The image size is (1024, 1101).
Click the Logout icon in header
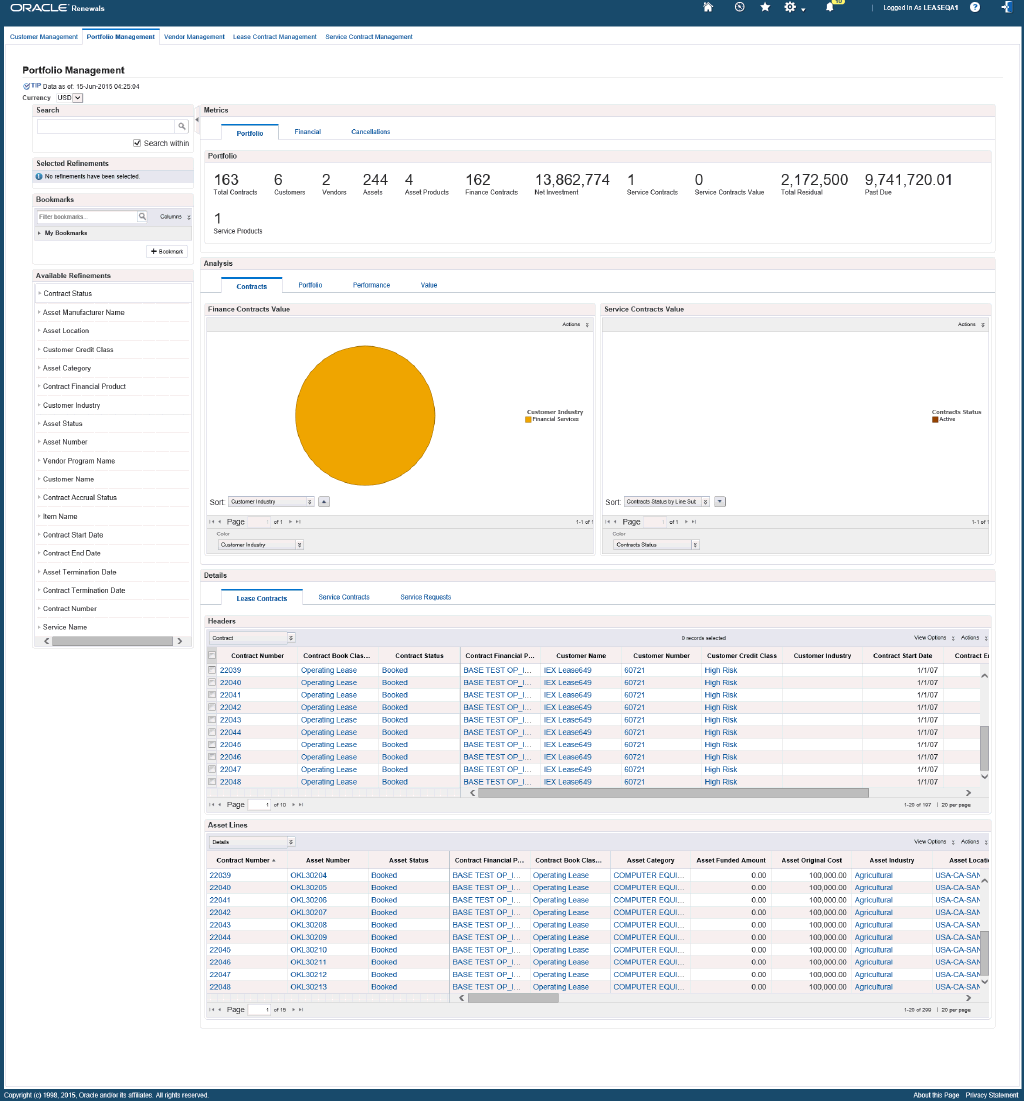pos(1006,7)
